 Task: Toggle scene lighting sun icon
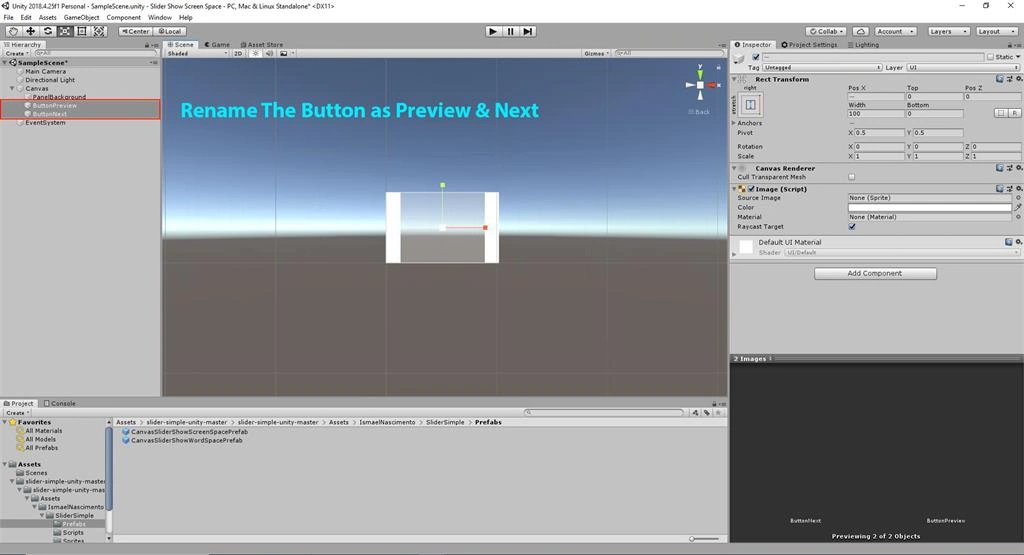[x=255, y=54]
